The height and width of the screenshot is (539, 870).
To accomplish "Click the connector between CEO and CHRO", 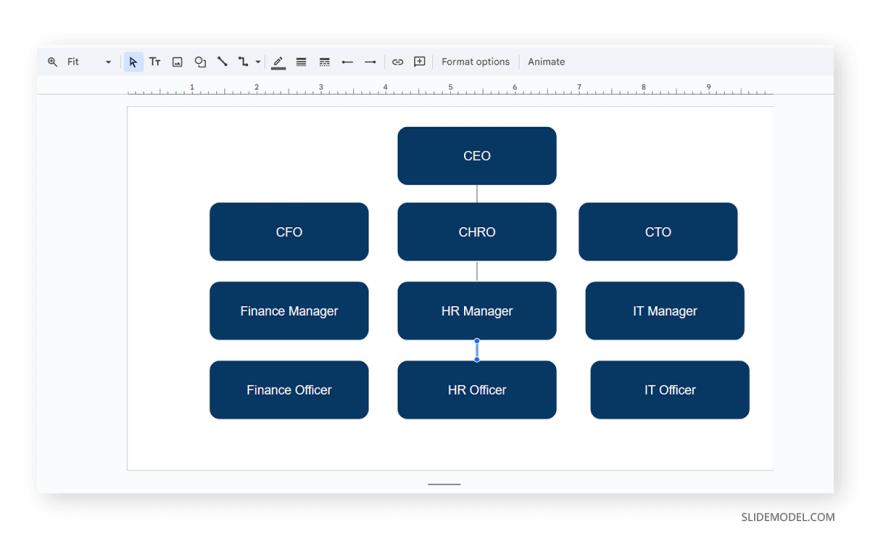I will pos(477,194).
